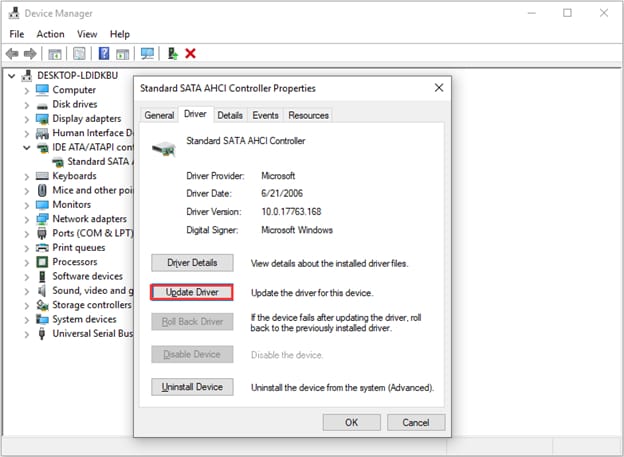Click the Keyboards category icon
The width and height of the screenshot is (624, 457).
42,176
